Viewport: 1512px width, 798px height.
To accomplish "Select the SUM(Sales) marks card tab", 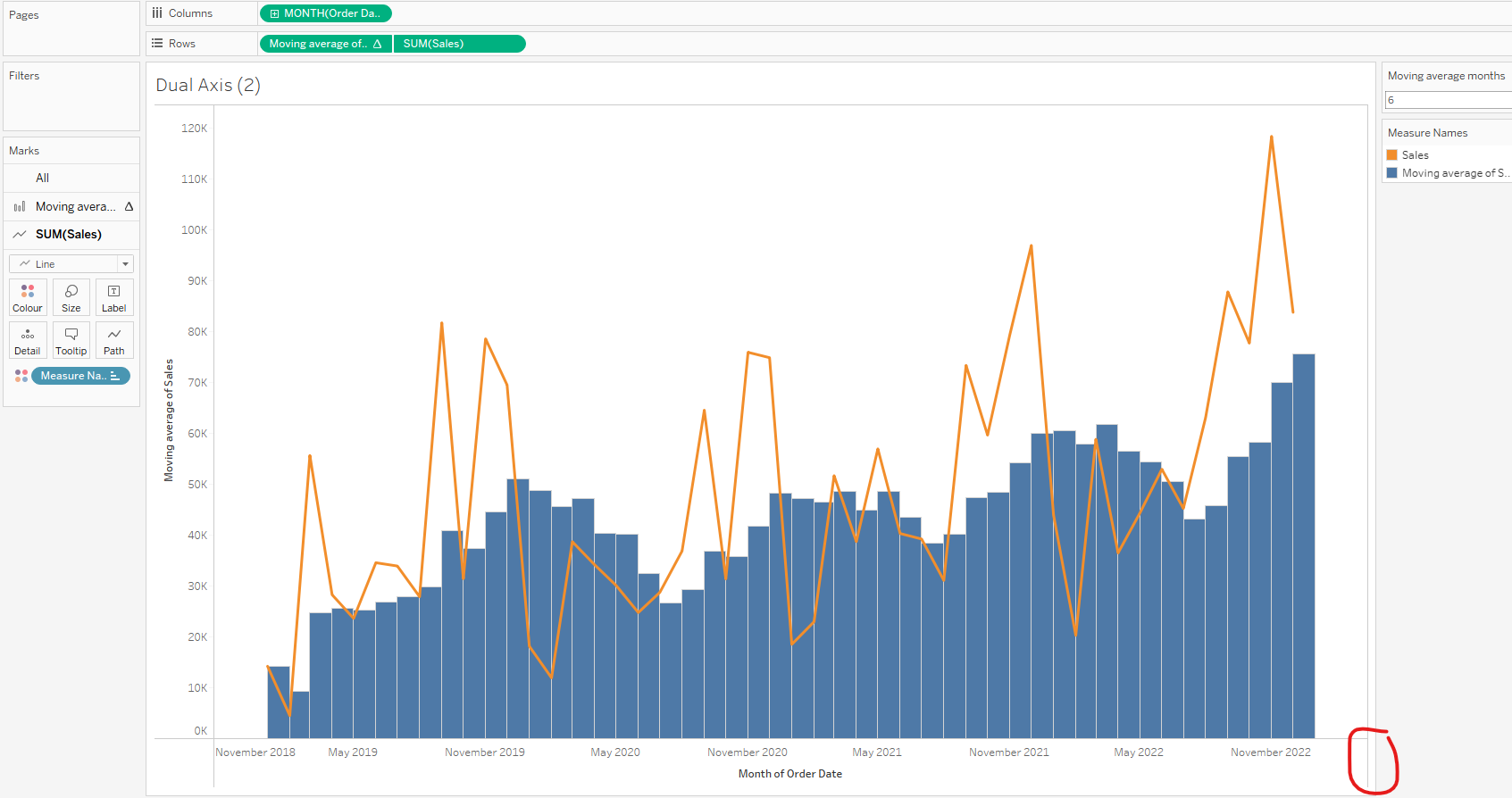I will 71,234.
